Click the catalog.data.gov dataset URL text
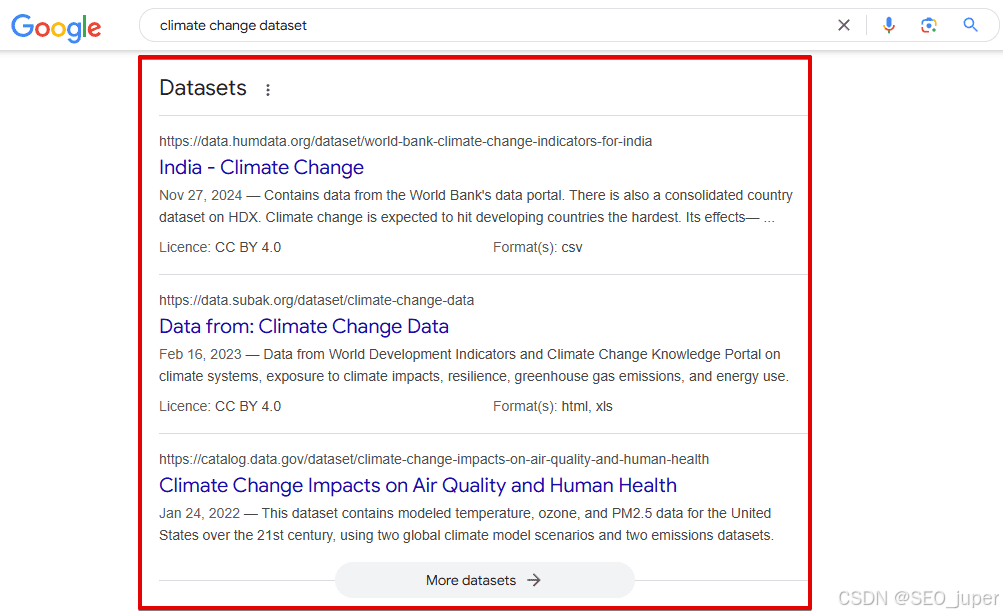Viewport: 1003px width, 616px height. point(434,459)
